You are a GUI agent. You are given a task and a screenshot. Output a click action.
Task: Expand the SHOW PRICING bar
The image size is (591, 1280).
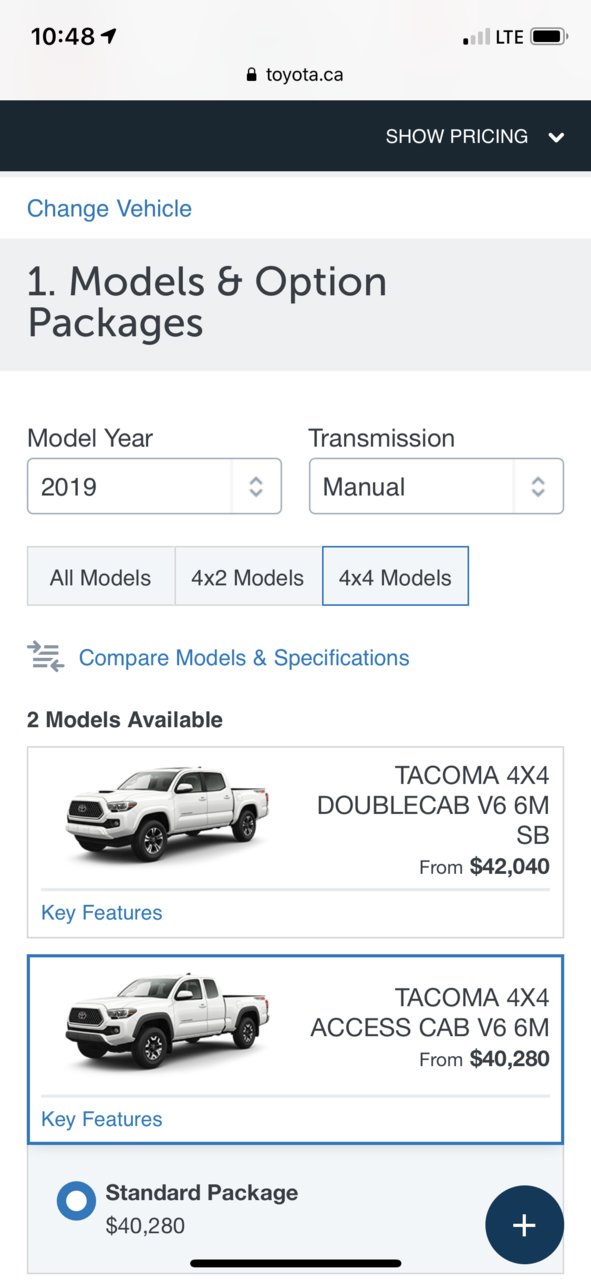click(x=295, y=136)
